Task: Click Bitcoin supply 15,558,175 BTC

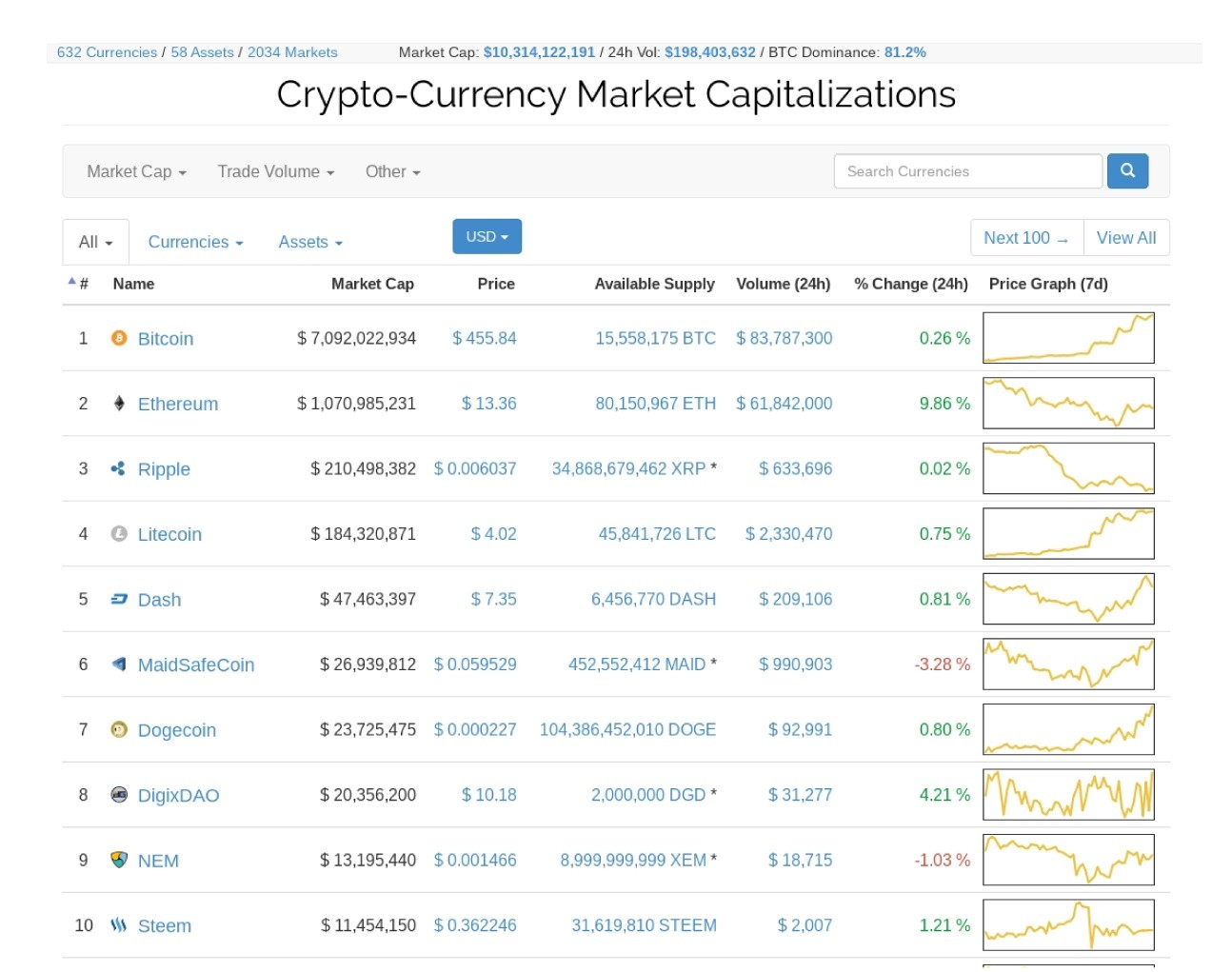Action: 656,338
